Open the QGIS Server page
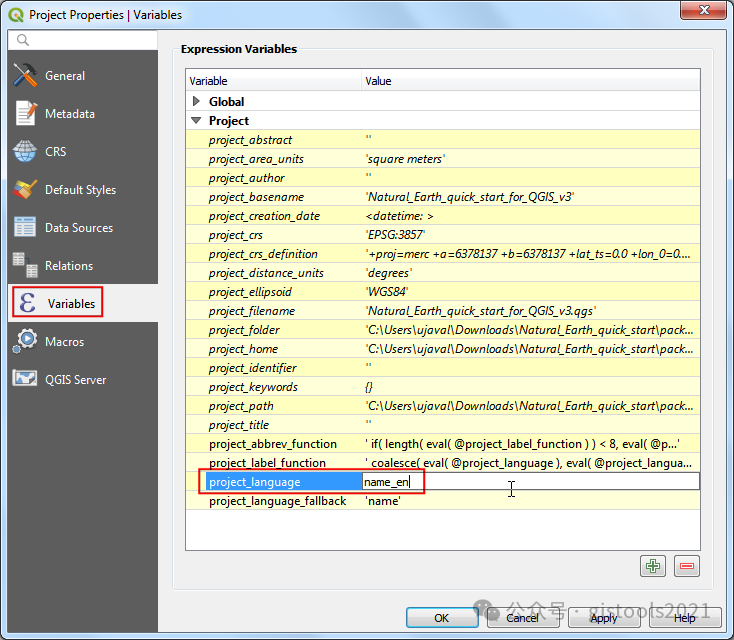The height and width of the screenshot is (640, 734). pyautogui.click(x=75, y=379)
